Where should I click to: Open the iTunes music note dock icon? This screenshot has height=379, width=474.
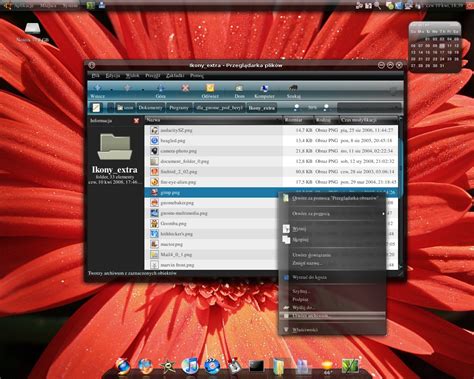(190, 366)
